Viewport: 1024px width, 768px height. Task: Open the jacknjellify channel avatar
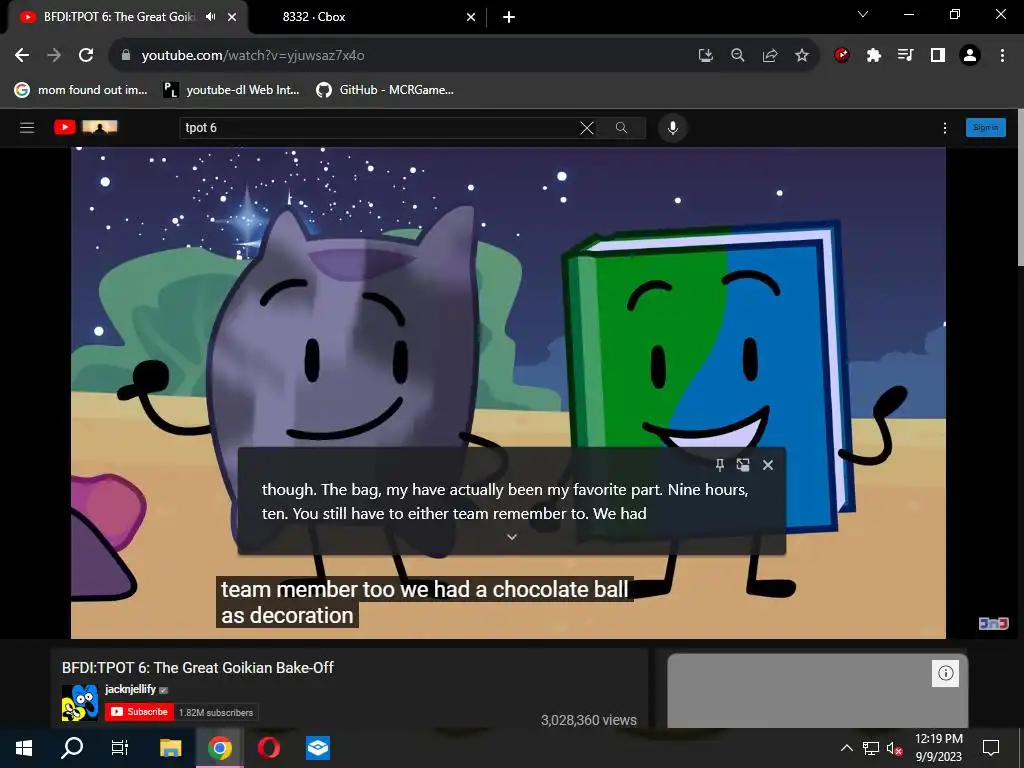point(80,703)
